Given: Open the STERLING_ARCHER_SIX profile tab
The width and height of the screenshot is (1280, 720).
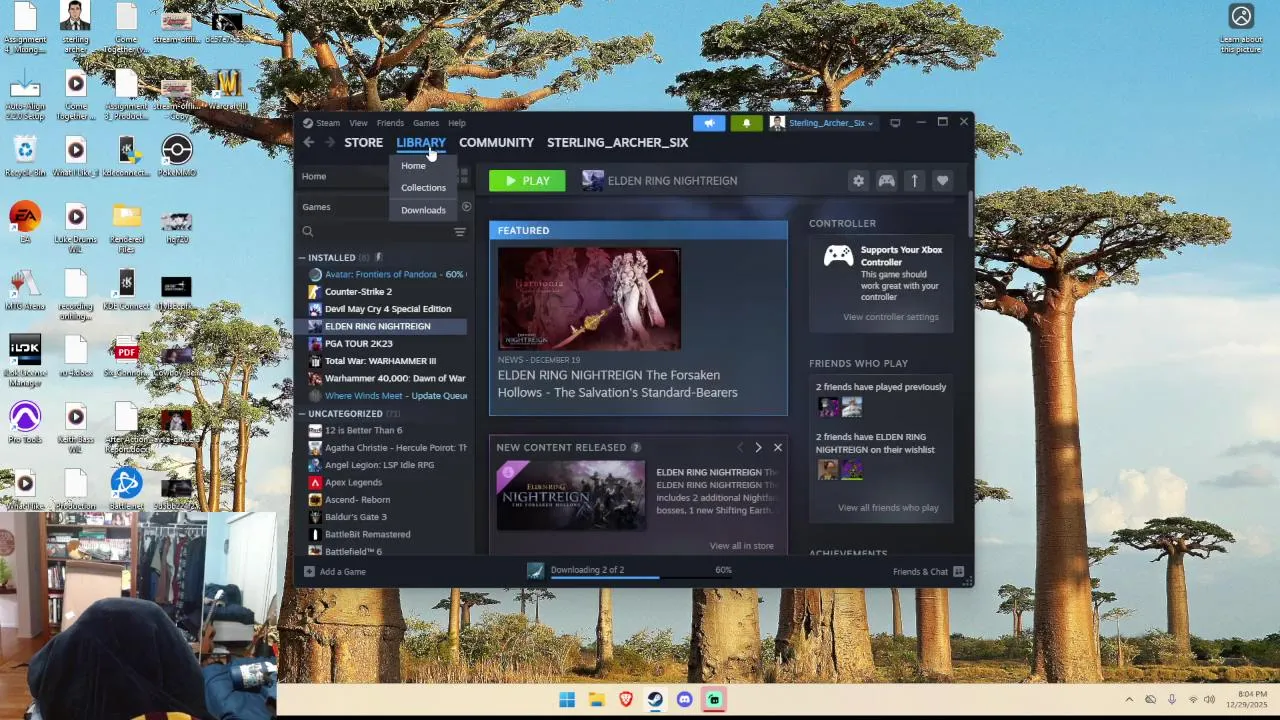Looking at the screenshot, I should coord(617,143).
